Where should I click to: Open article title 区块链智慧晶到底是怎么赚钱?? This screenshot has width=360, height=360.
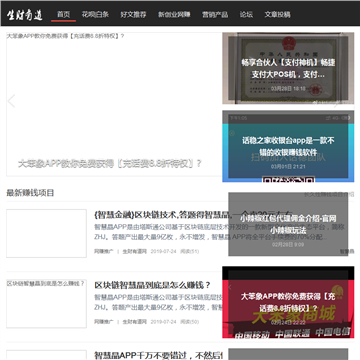tap(153, 285)
